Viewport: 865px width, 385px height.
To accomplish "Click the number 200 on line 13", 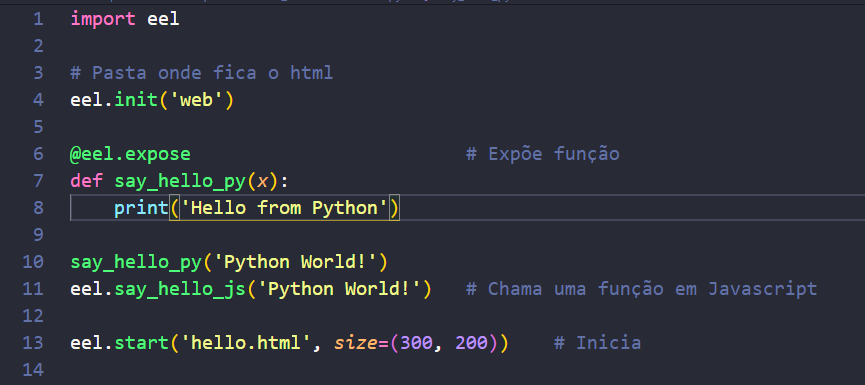I will 472,343.
